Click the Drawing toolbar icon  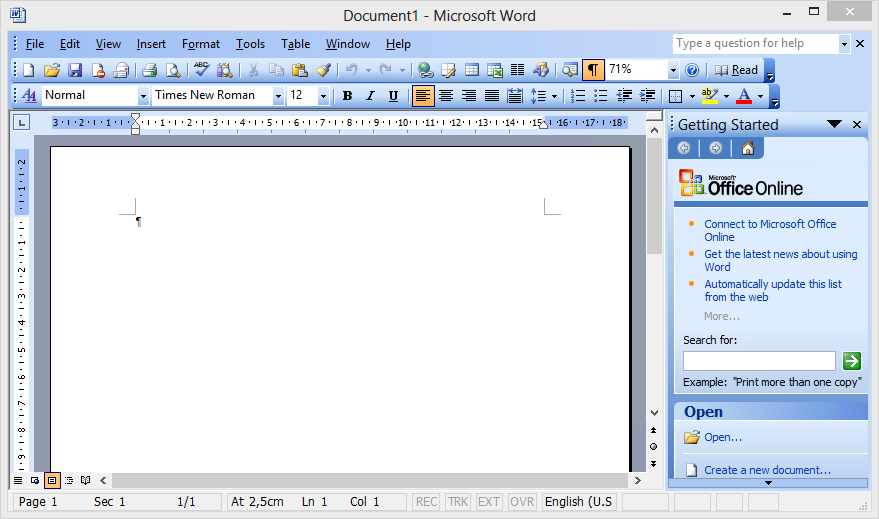pos(541,70)
